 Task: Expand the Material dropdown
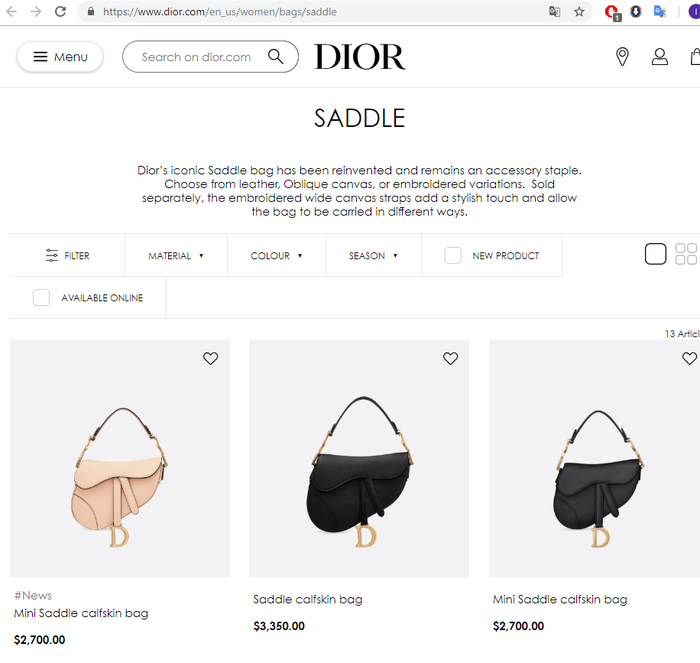coord(176,255)
